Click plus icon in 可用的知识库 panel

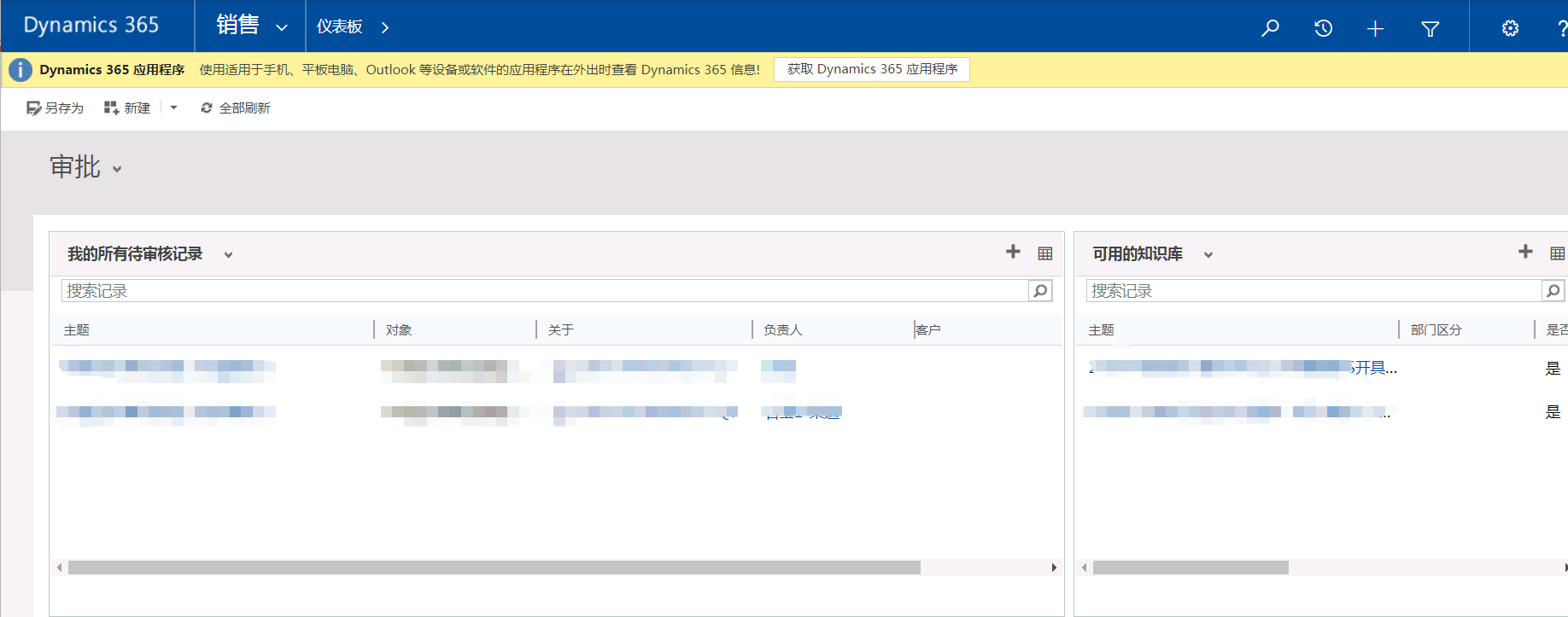click(1525, 252)
